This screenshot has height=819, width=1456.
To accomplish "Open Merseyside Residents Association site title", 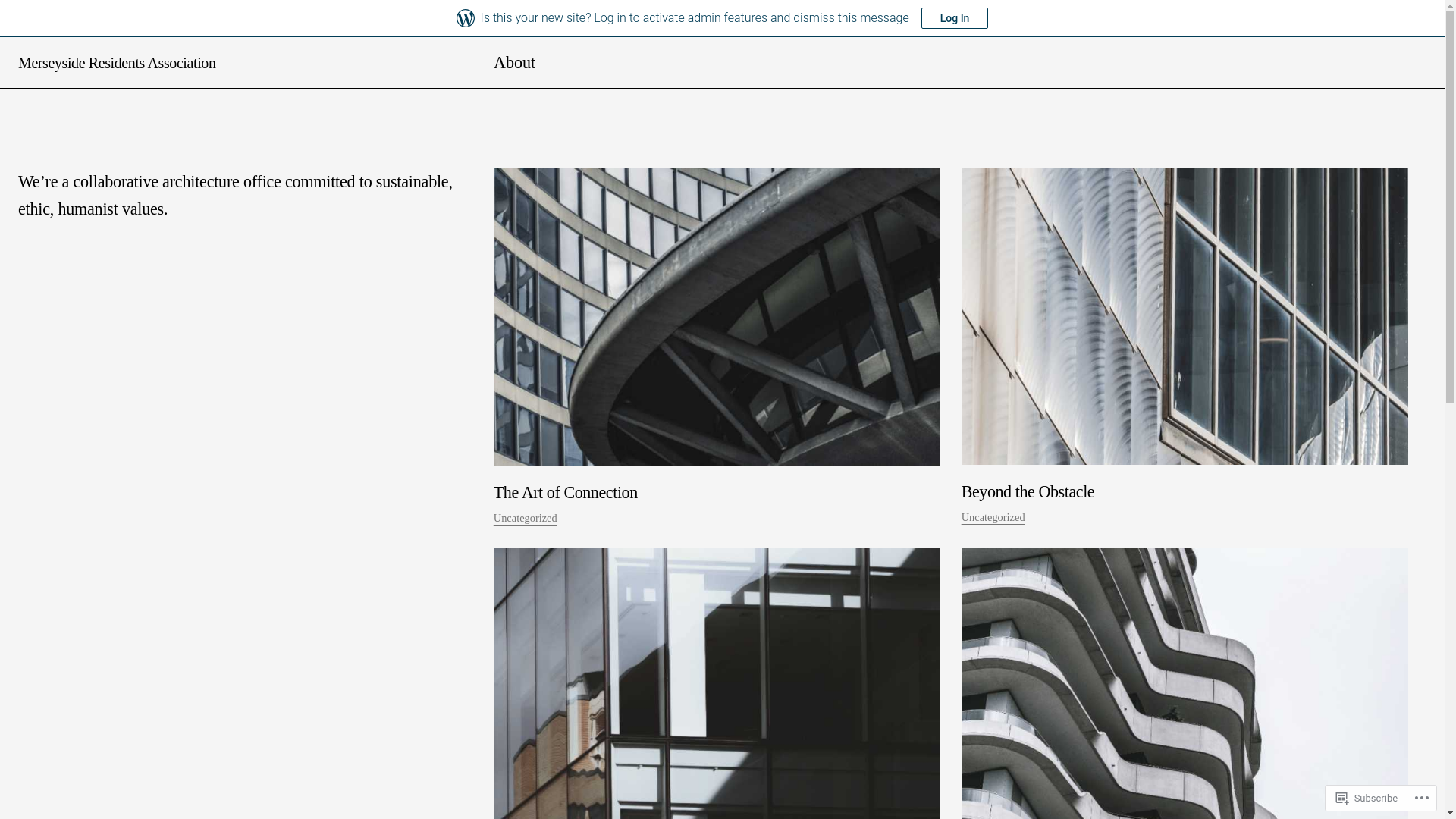I will tap(117, 63).
